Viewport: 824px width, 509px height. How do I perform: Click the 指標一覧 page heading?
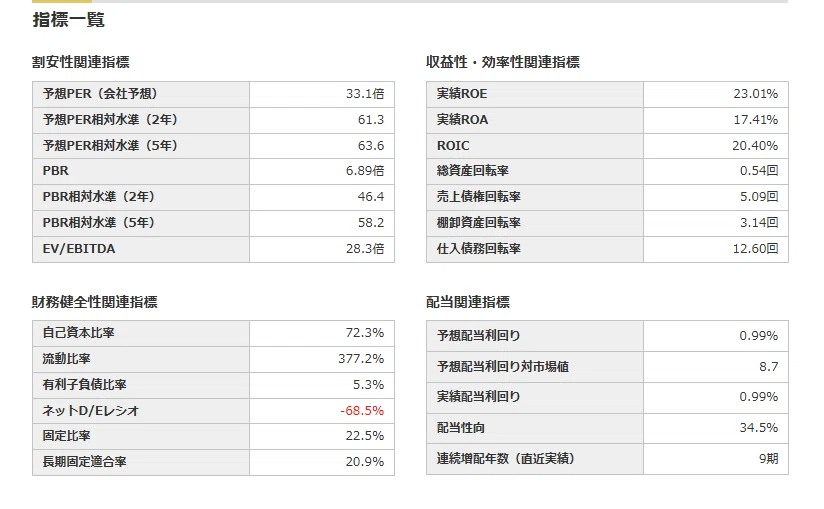[68, 19]
